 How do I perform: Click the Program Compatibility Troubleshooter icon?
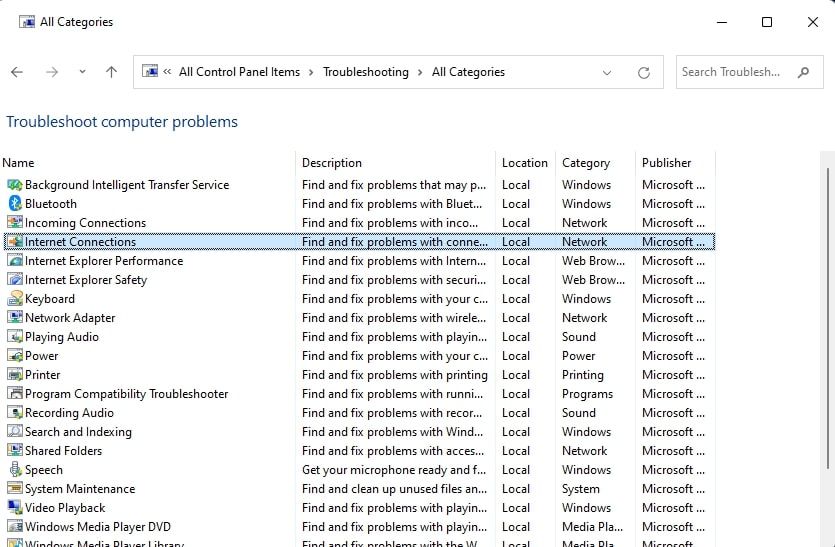click(14, 394)
